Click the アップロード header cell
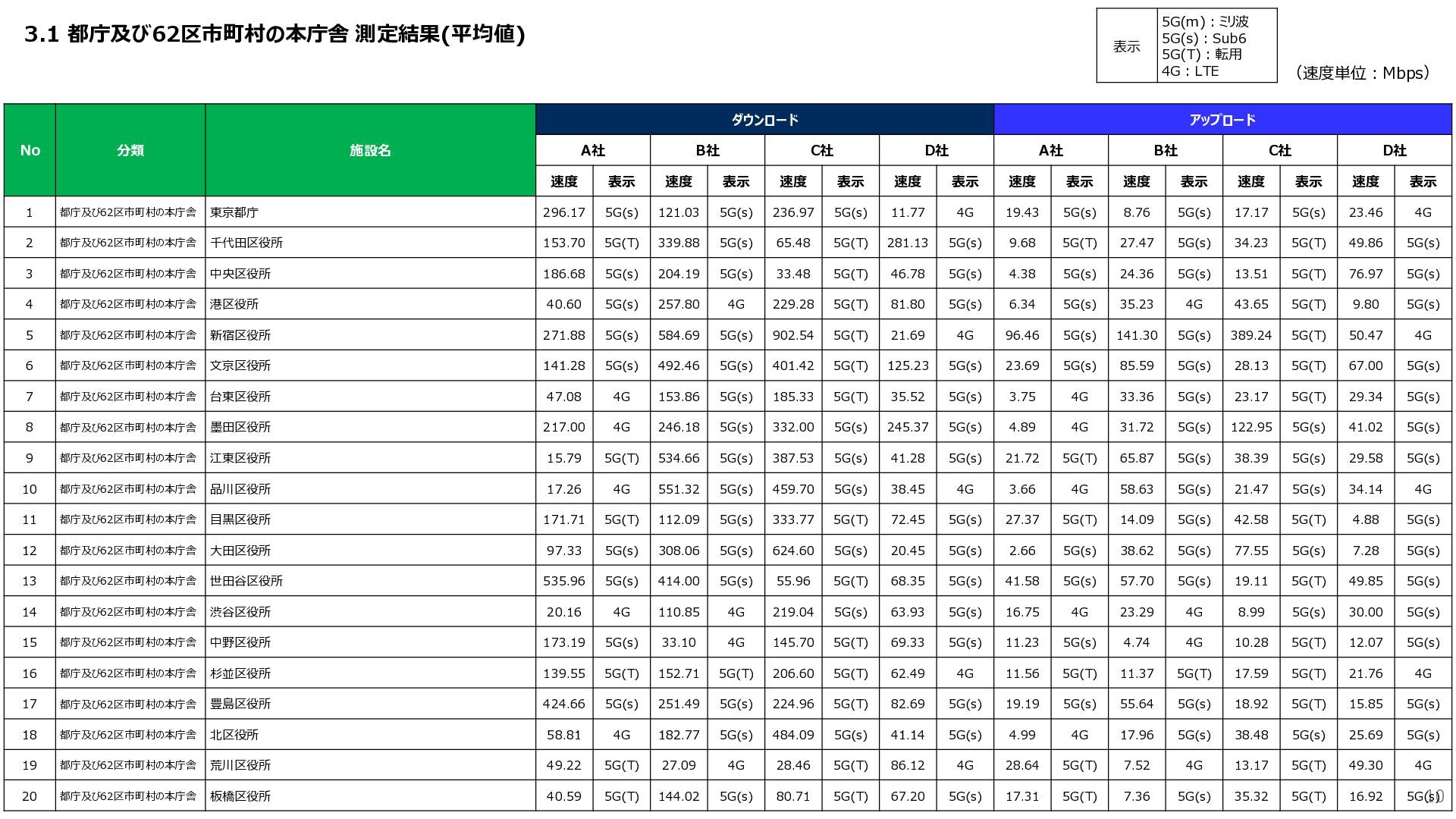Viewport: 1456px width, 819px height. pyautogui.click(x=1222, y=120)
